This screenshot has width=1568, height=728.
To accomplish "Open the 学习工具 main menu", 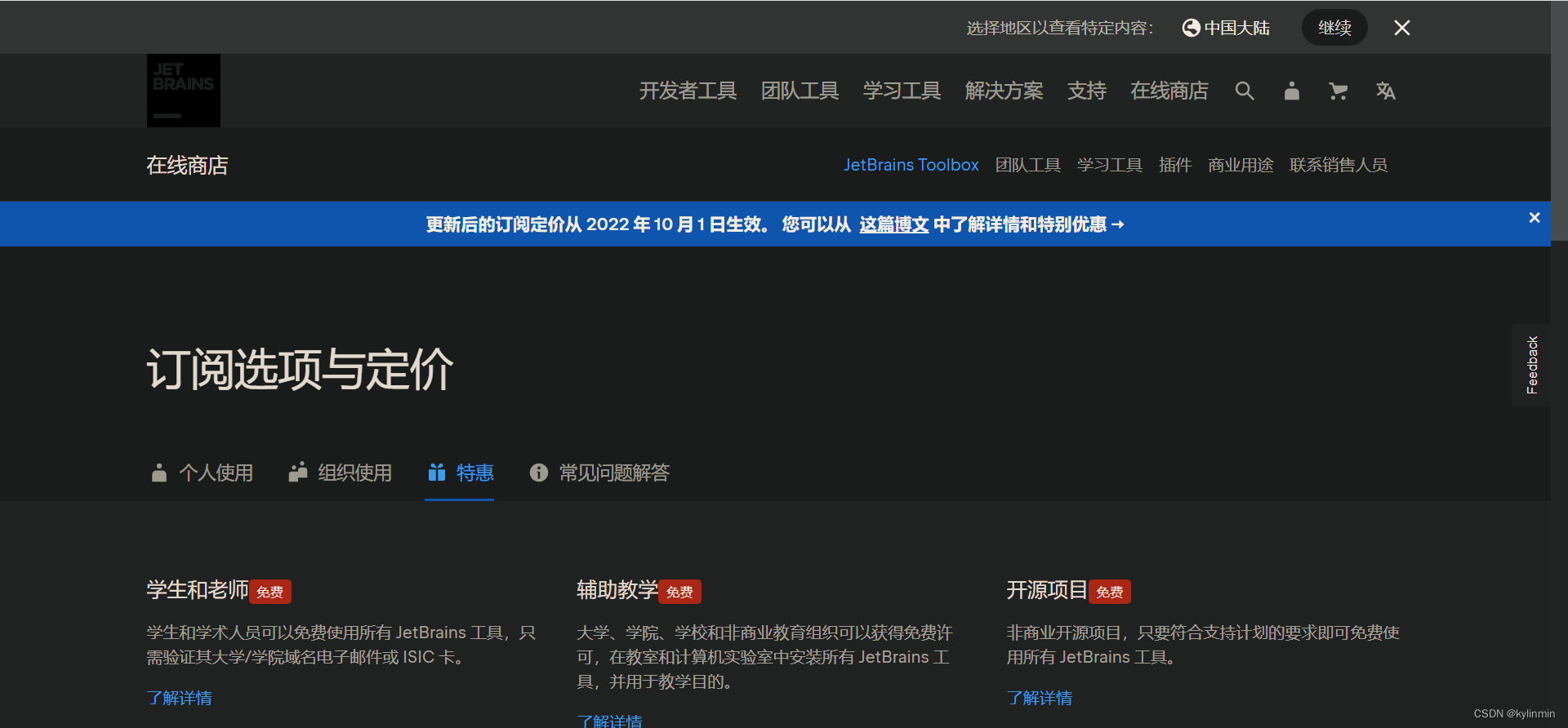I will [902, 91].
